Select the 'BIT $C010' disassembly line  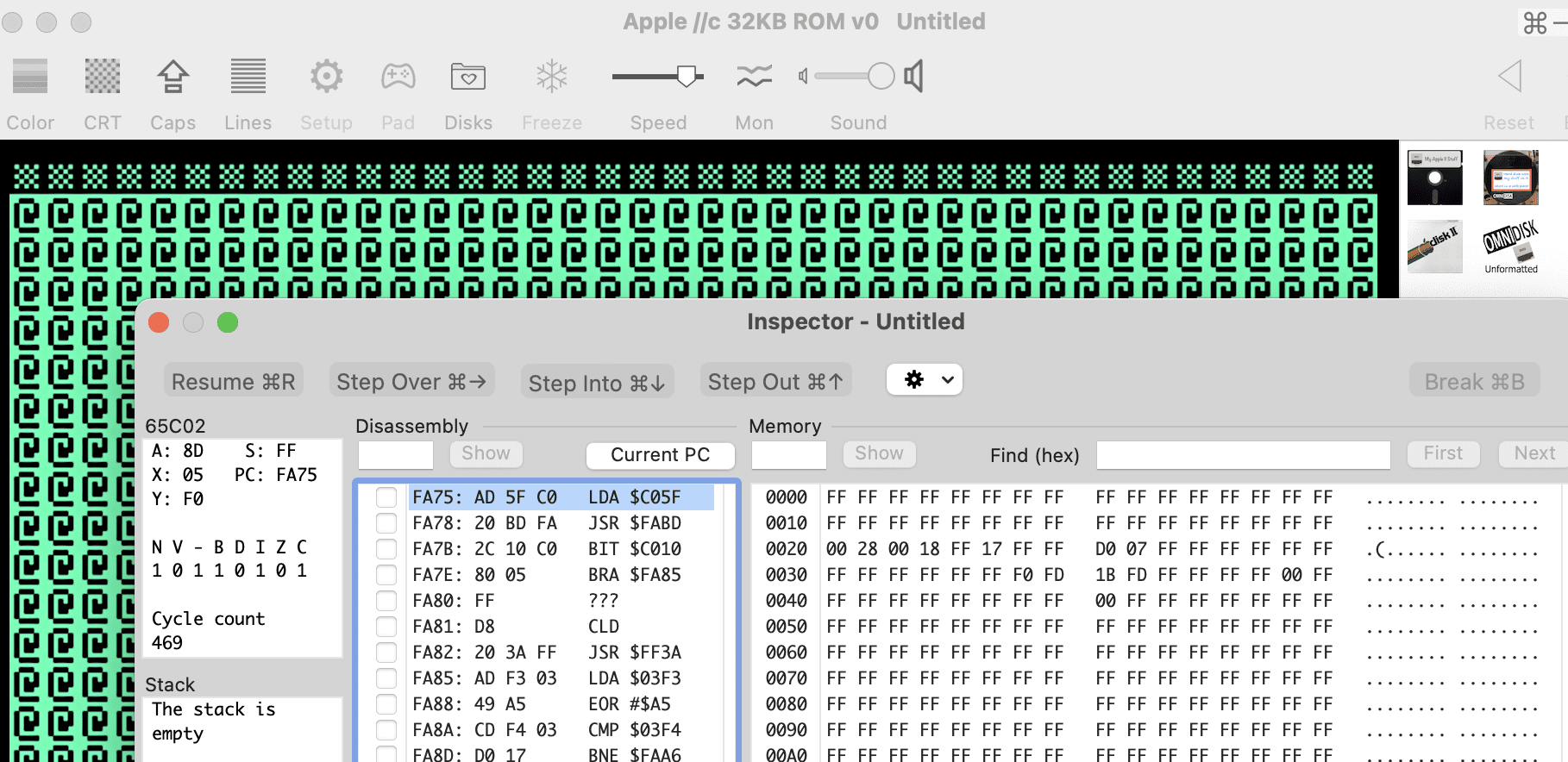[561, 549]
